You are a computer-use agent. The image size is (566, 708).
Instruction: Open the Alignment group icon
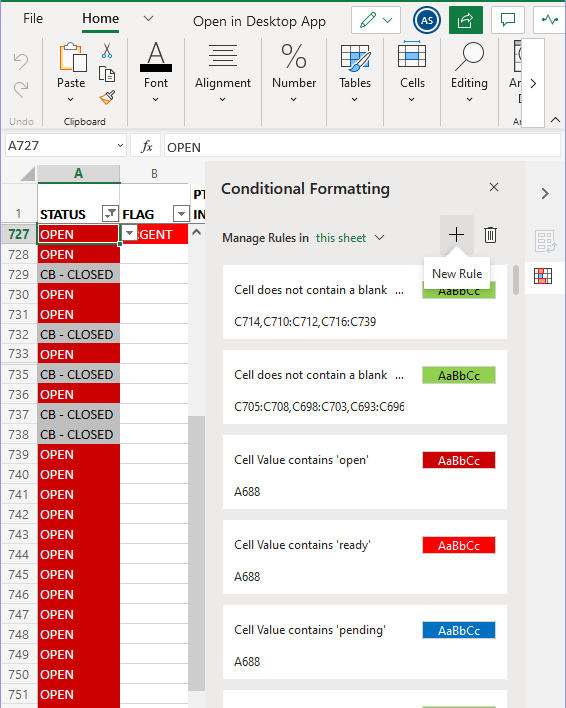223,56
